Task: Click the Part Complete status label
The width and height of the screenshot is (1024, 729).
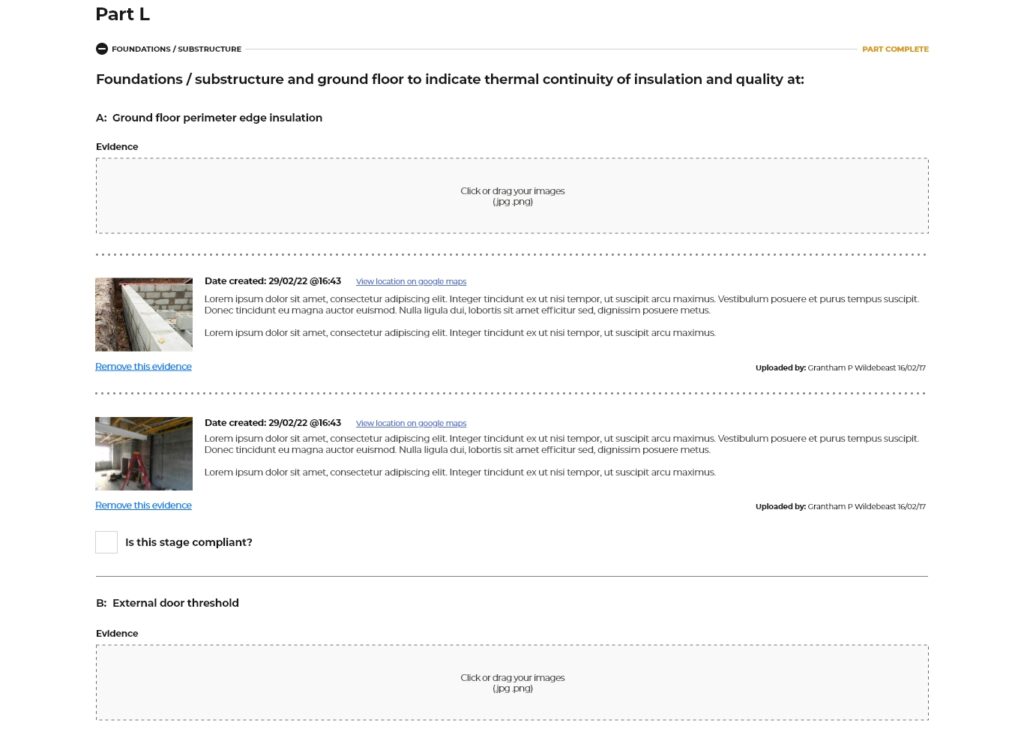Action: [895, 49]
